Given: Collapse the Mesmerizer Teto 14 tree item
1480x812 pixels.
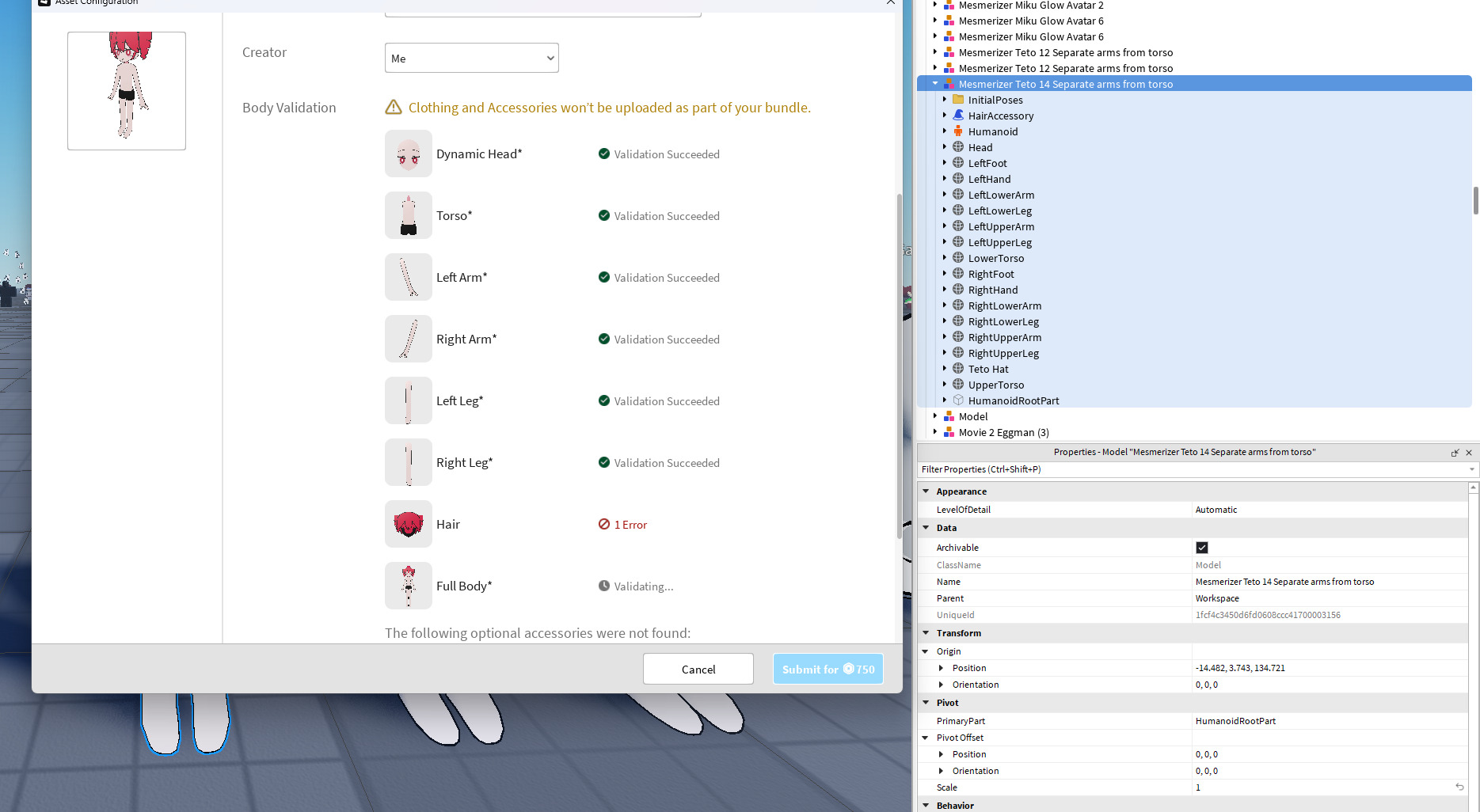Looking at the screenshot, I should (x=935, y=83).
